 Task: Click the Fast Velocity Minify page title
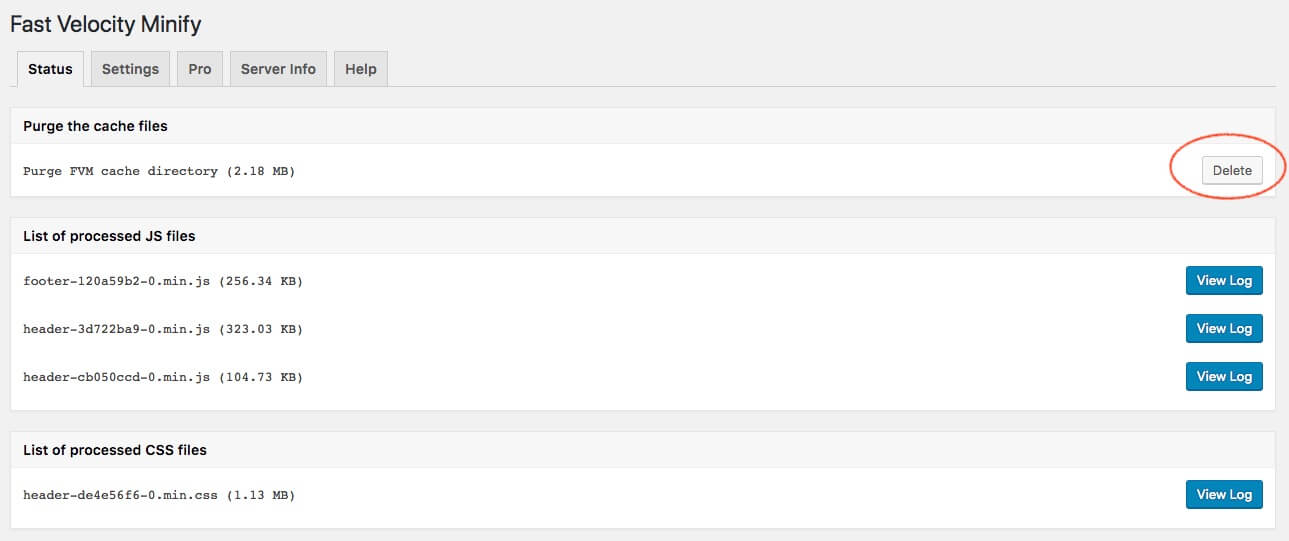pos(105,23)
